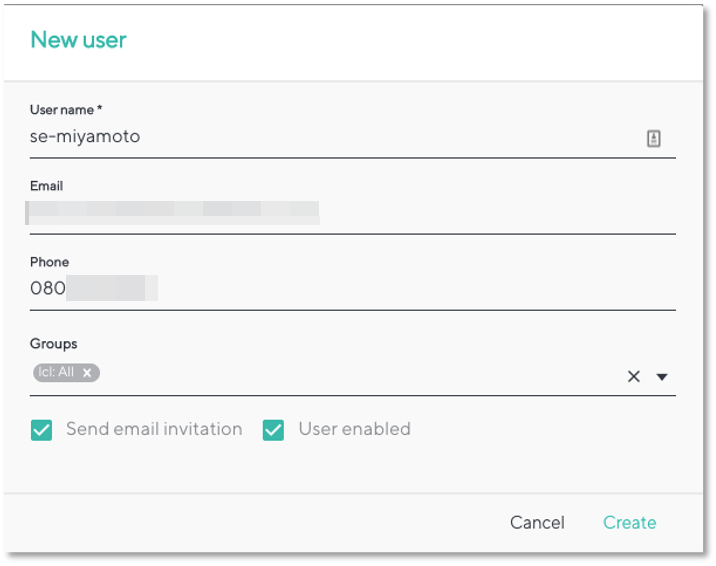
Task: Click the User name field label
Action: 66,110
